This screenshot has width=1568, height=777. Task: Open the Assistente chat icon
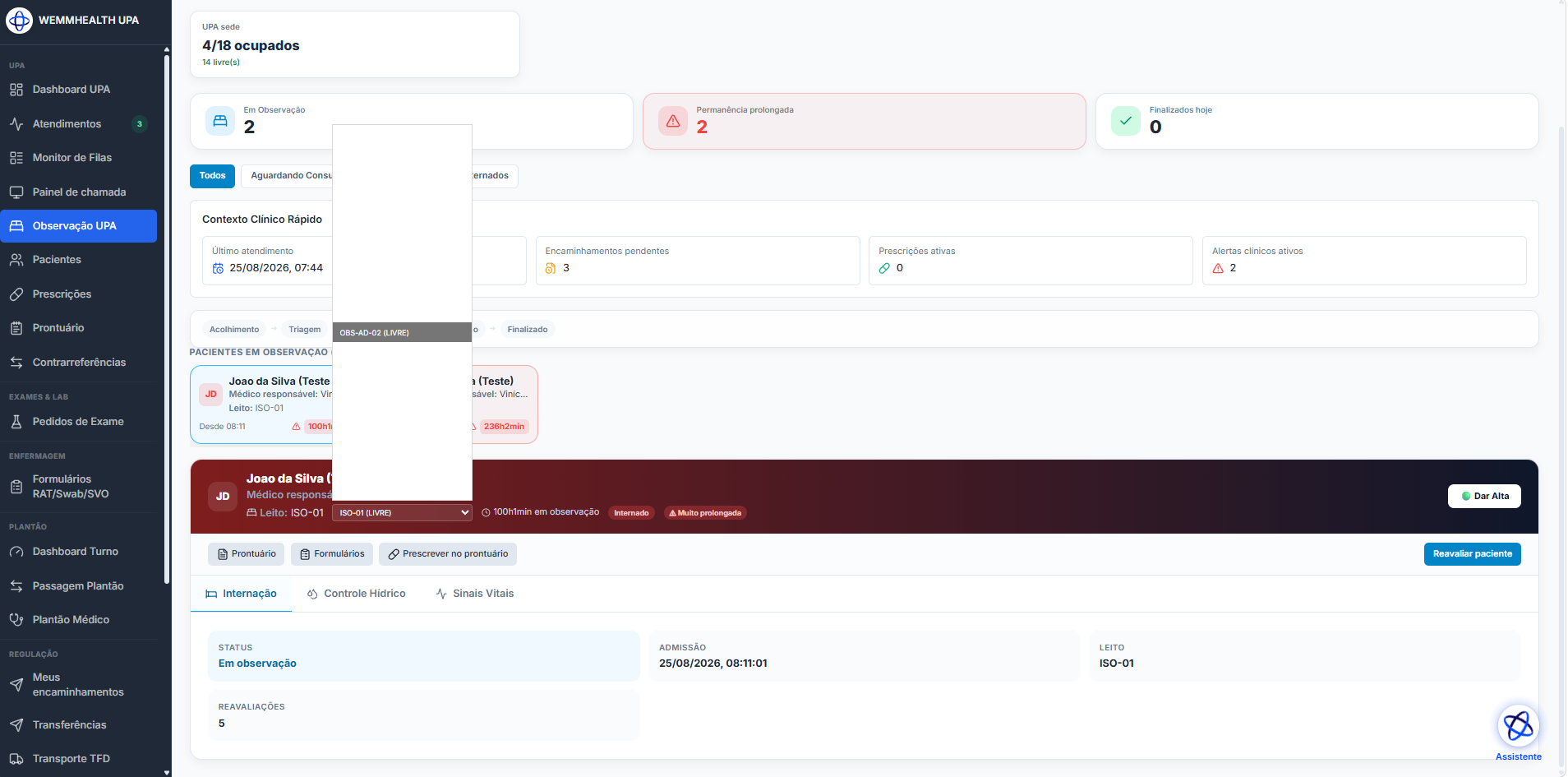click(1518, 726)
